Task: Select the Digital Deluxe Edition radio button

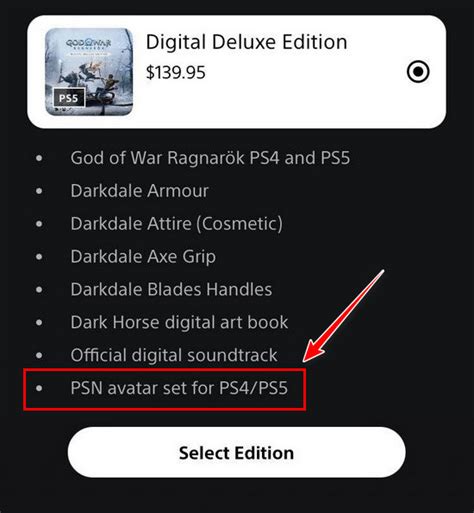Action: pyautogui.click(x=418, y=71)
